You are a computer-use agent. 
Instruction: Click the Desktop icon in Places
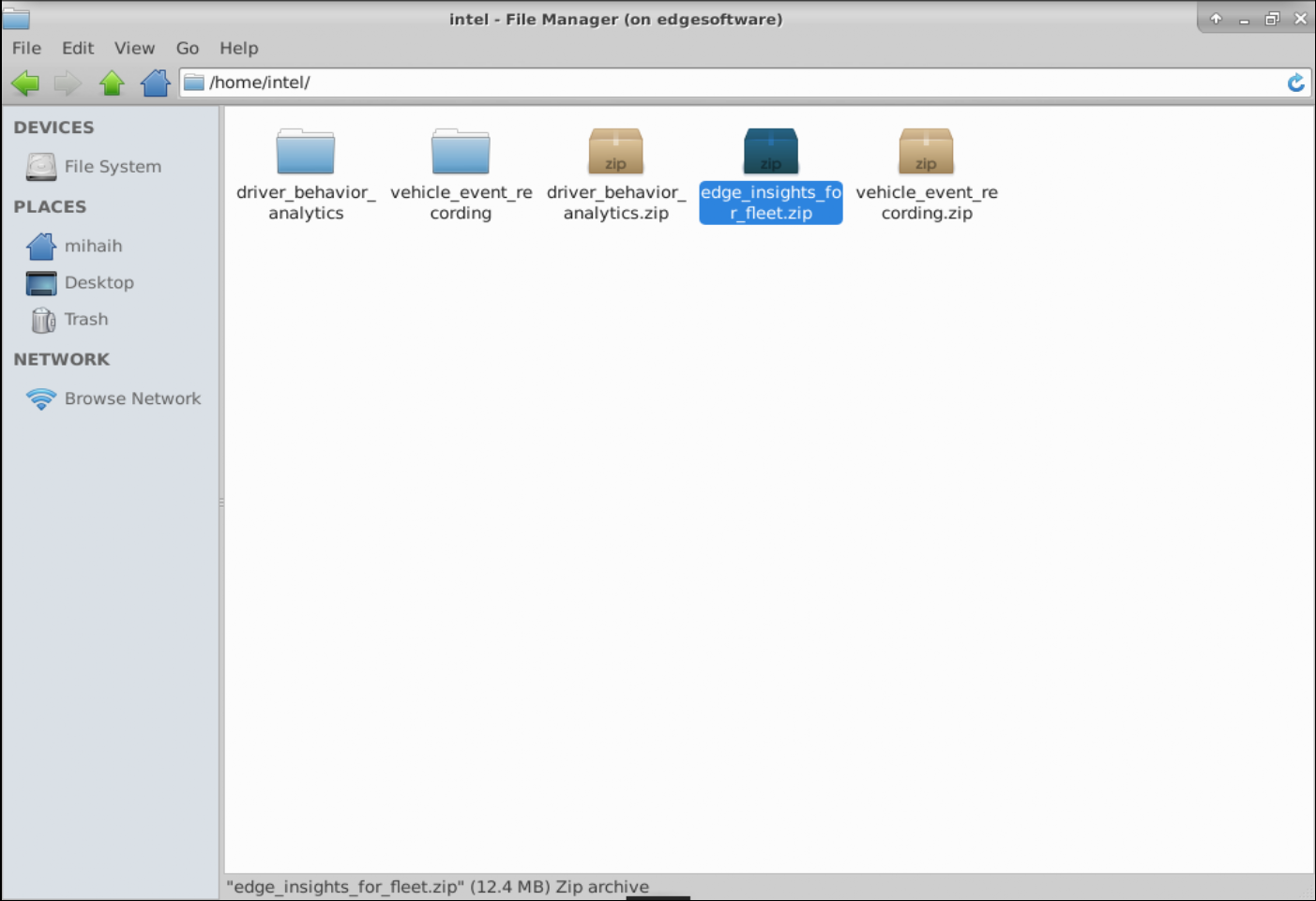click(41, 283)
